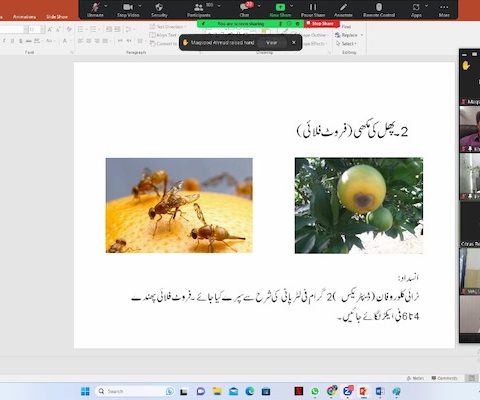Screen dimensions: 480x400
Task: Click the Normal view icon in status bar
Action: (x=471, y=378)
